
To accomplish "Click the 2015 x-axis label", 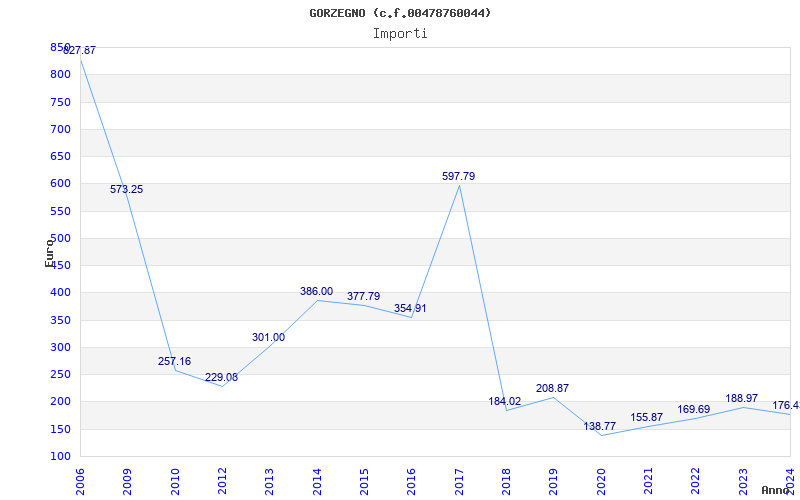I will tap(364, 482).
